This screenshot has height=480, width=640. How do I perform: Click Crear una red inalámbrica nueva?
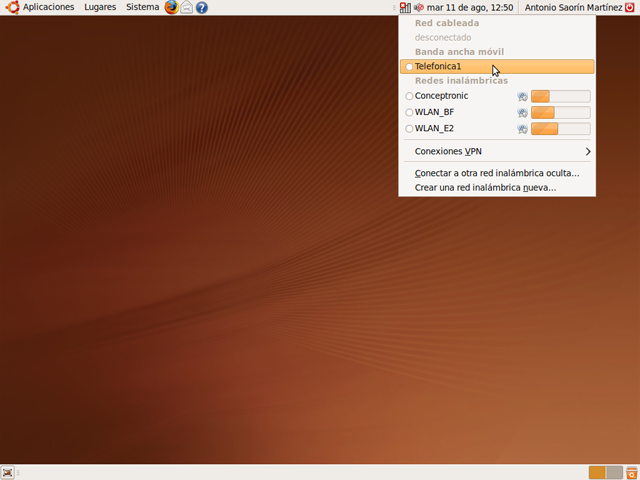point(485,187)
